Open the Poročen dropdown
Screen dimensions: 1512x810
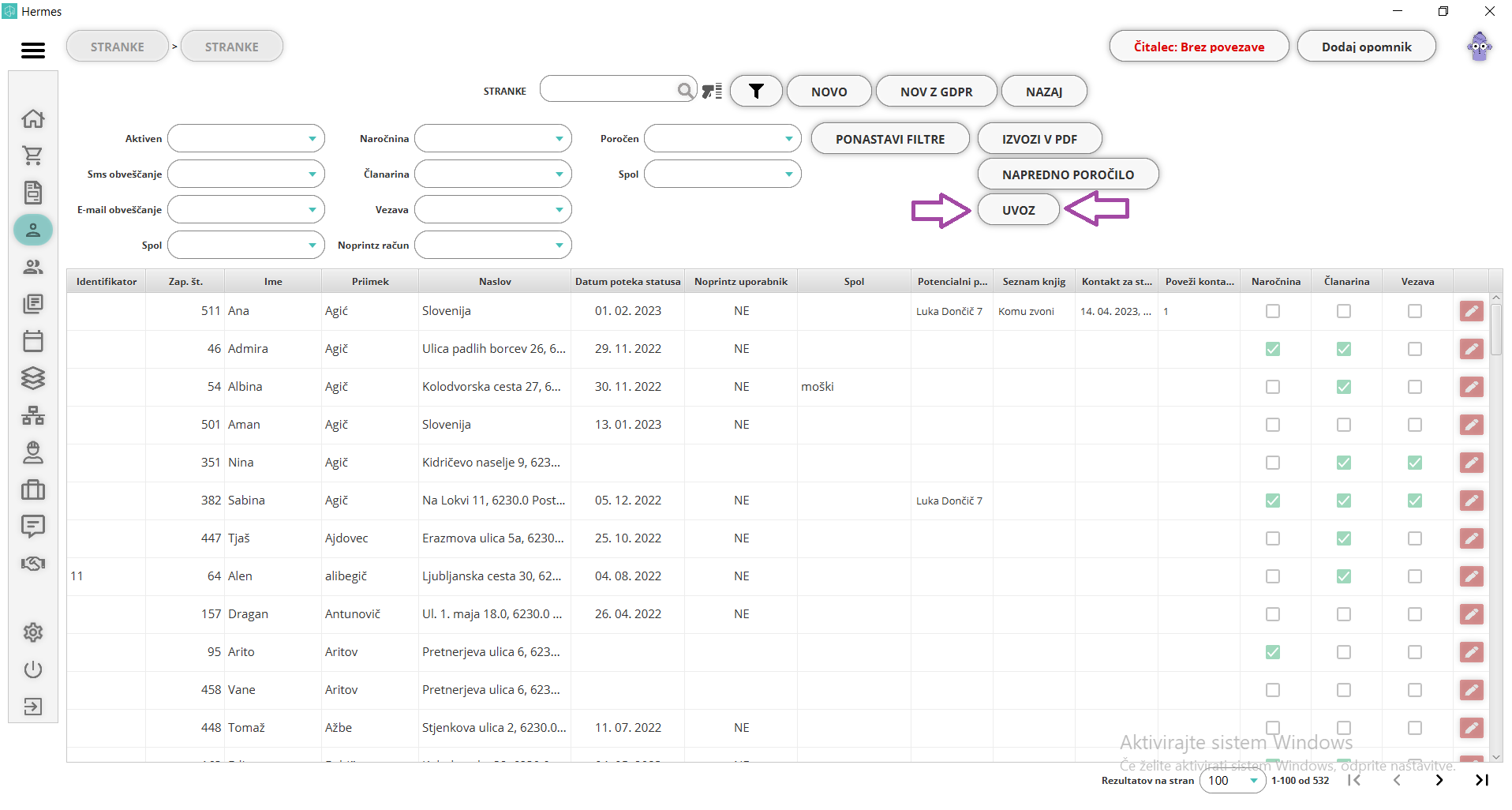coord(723,138)
